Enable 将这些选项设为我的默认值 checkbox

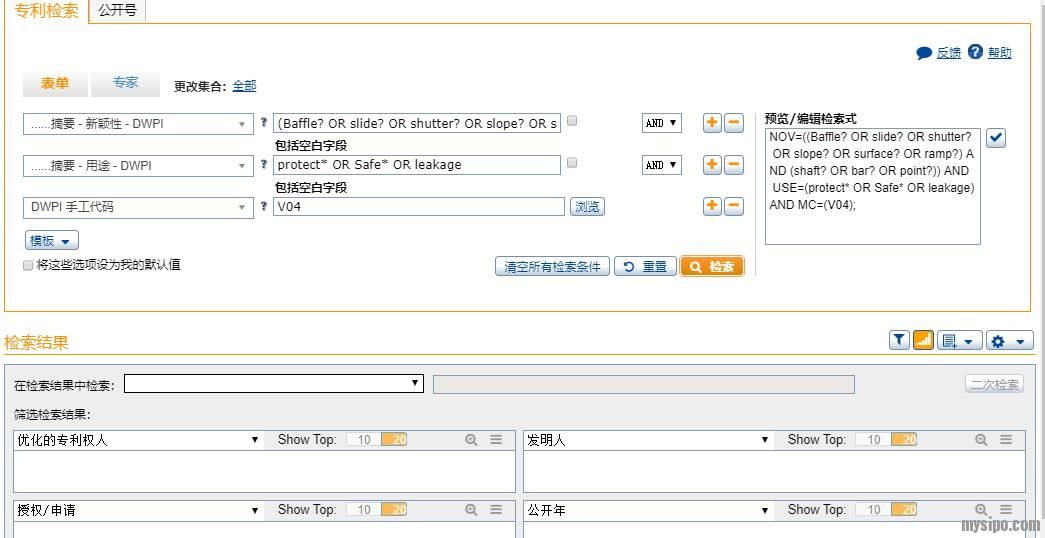click(28, 266)
